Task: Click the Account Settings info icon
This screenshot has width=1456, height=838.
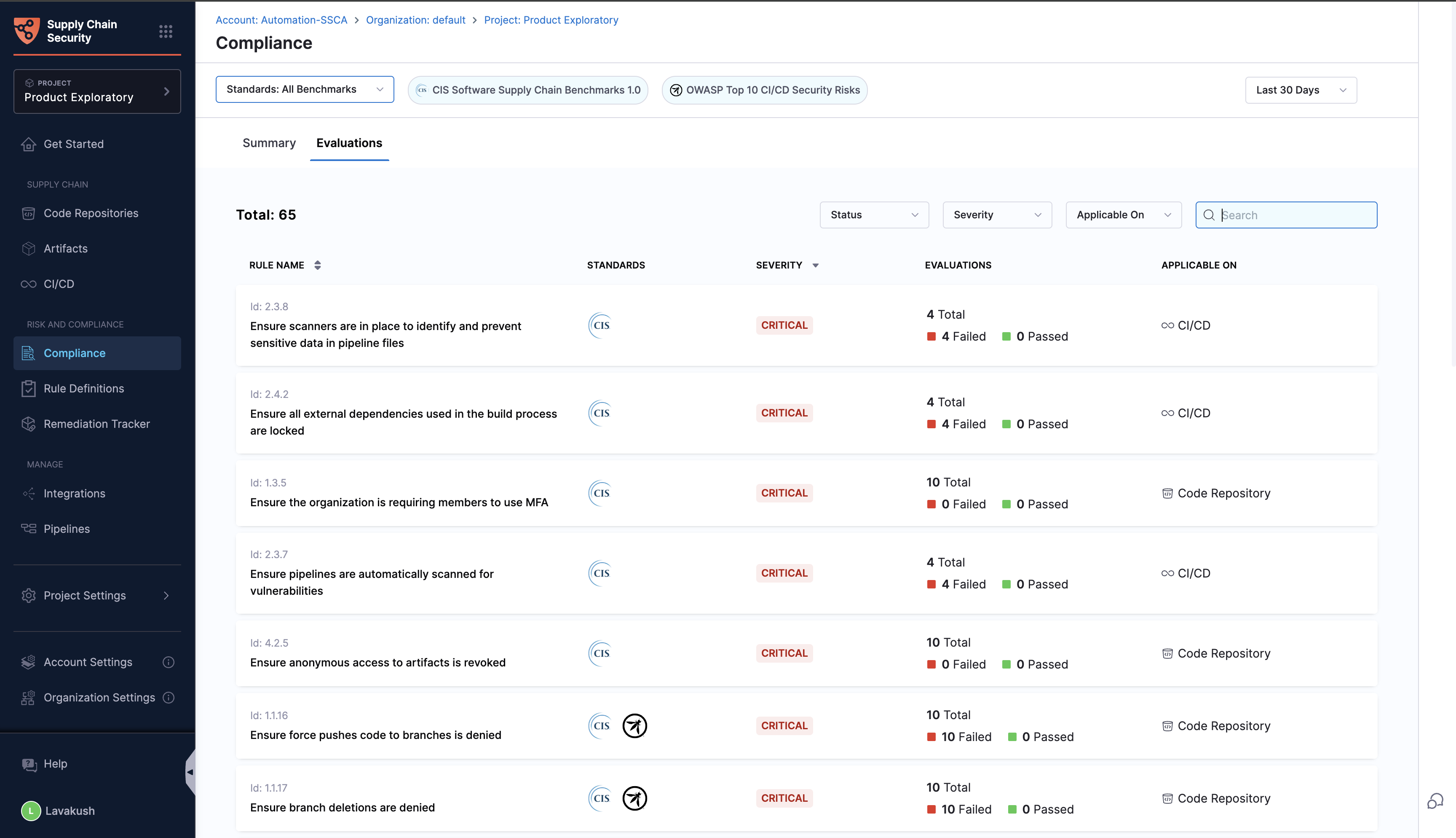Action: [x=169, y=663]
